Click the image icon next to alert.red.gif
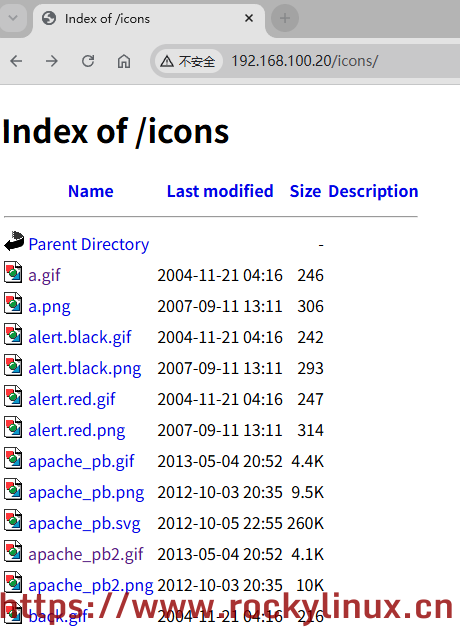460x628 pixels. point(13,396)
